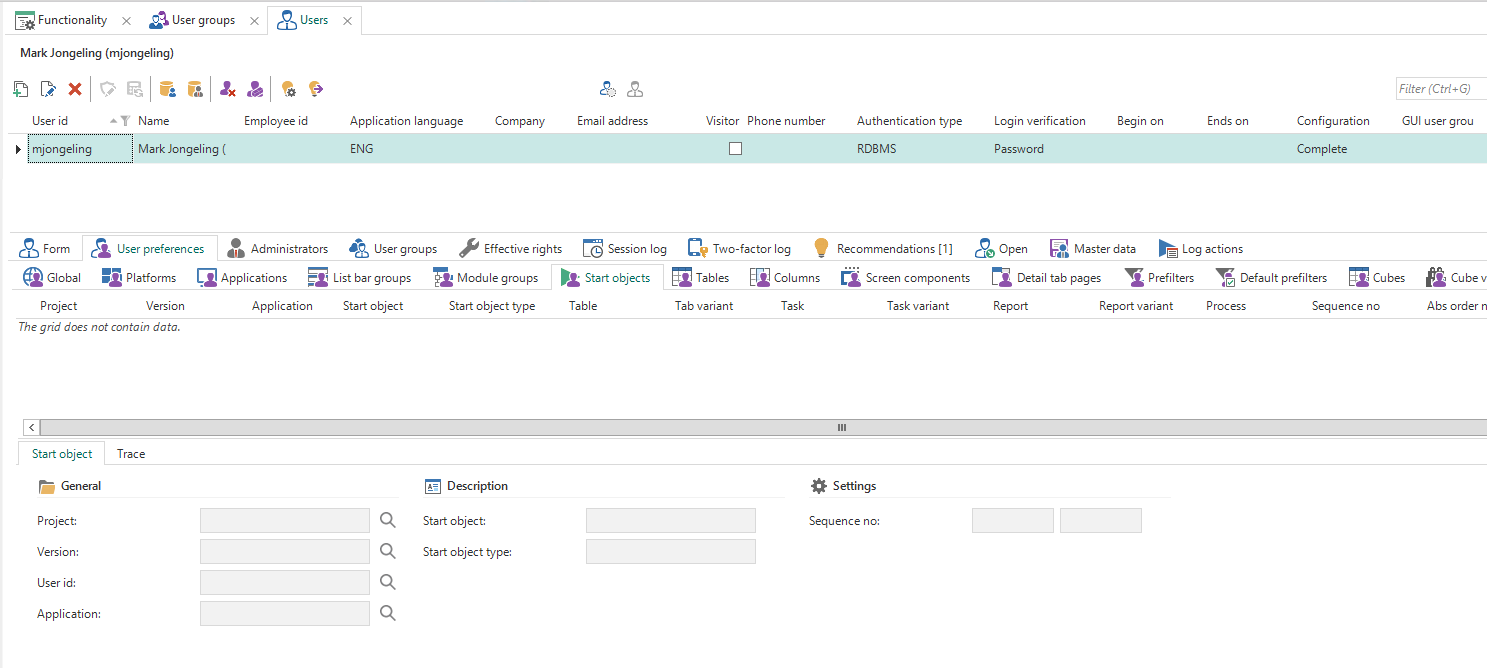Screen dimensions: 1487x668
Task: Click the first Sequence no input field
Action: coord(1013,520)
